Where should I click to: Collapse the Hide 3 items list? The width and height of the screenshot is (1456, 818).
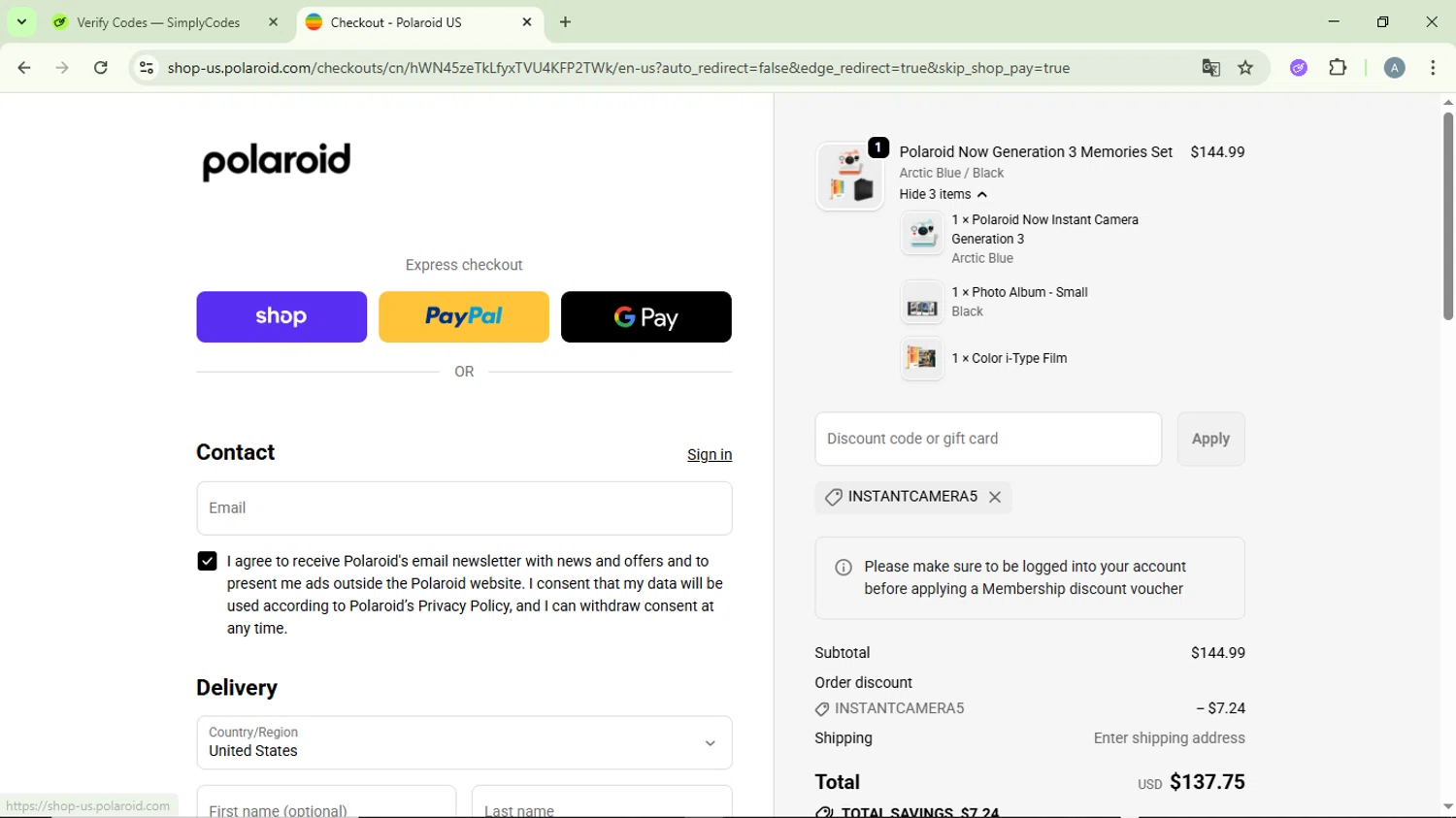click(943, 194)
